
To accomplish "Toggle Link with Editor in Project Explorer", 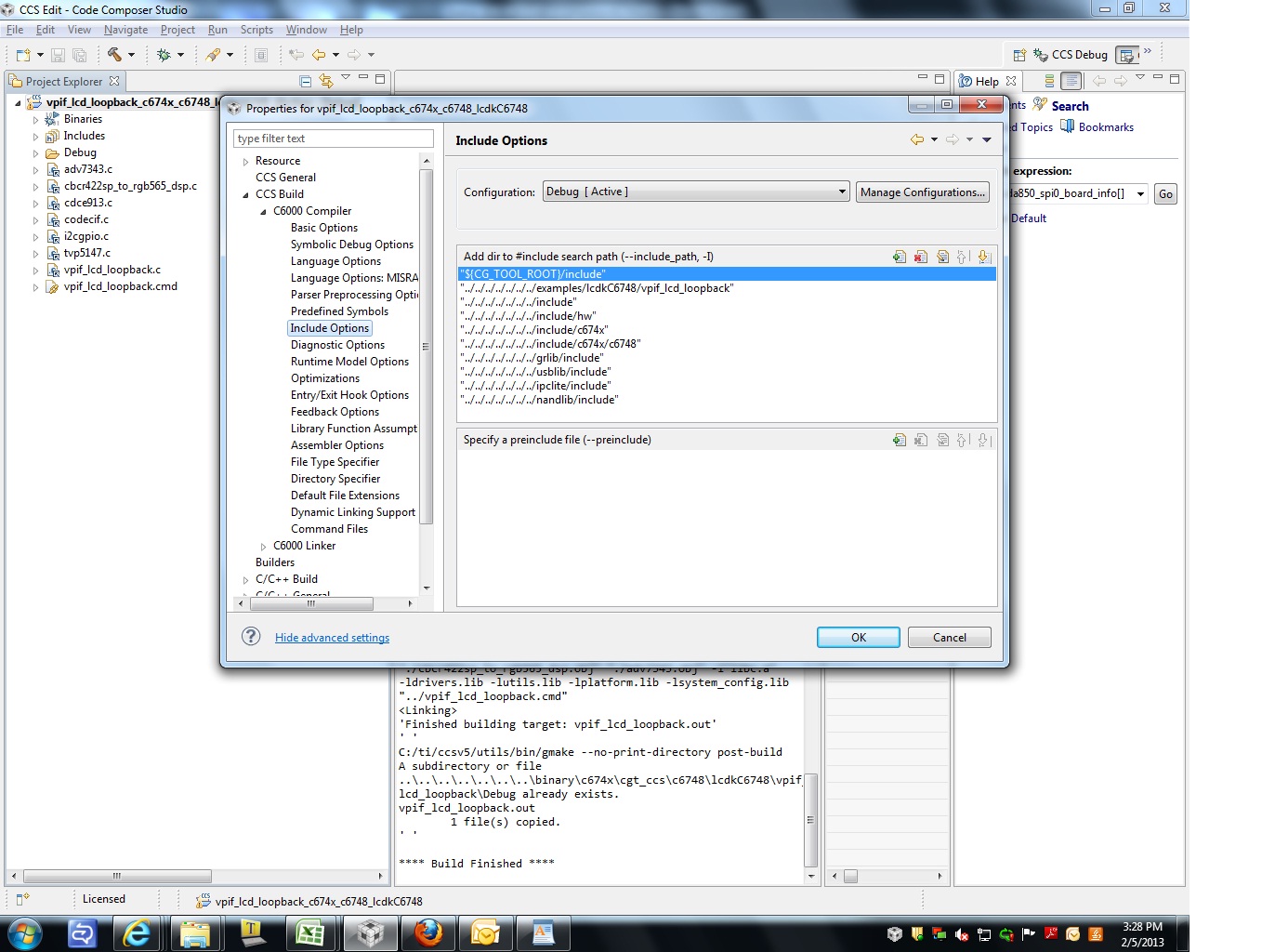I will click(325, 81).
